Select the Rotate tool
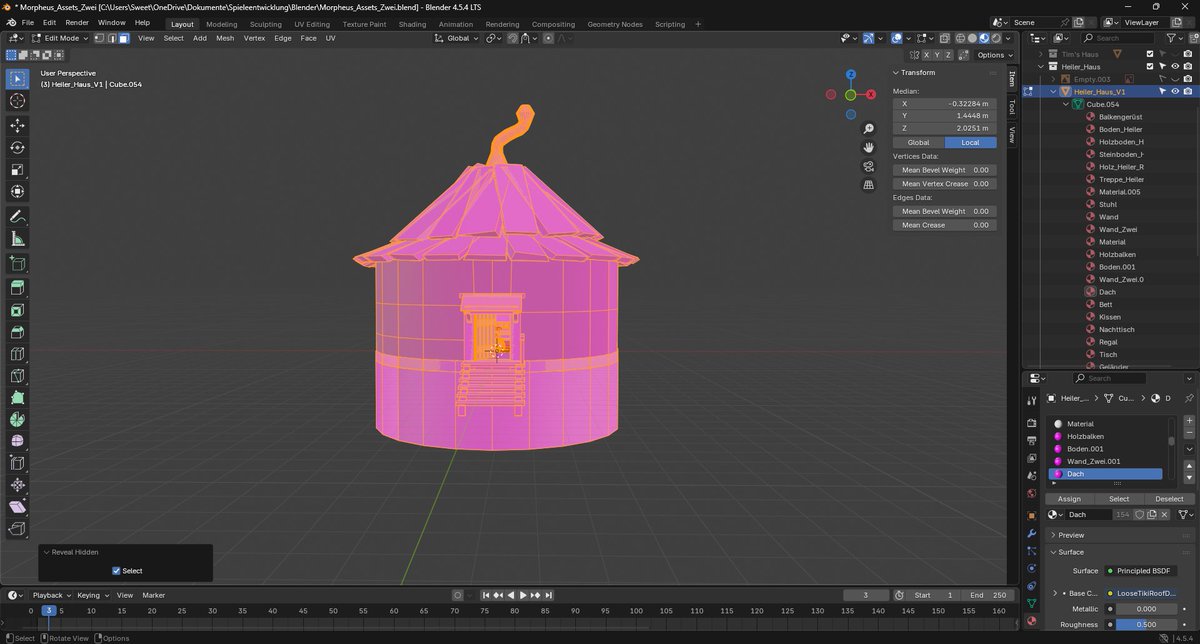Screen dimensions: 1200x644 point(18,147)
